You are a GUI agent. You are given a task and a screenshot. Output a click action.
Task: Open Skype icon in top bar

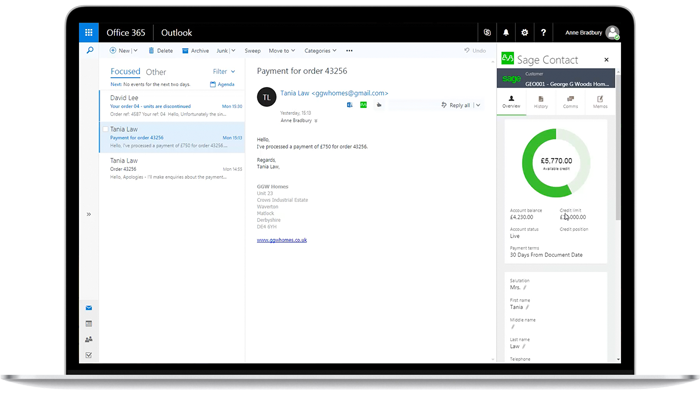pyautogui.click(x=487, y=33)
